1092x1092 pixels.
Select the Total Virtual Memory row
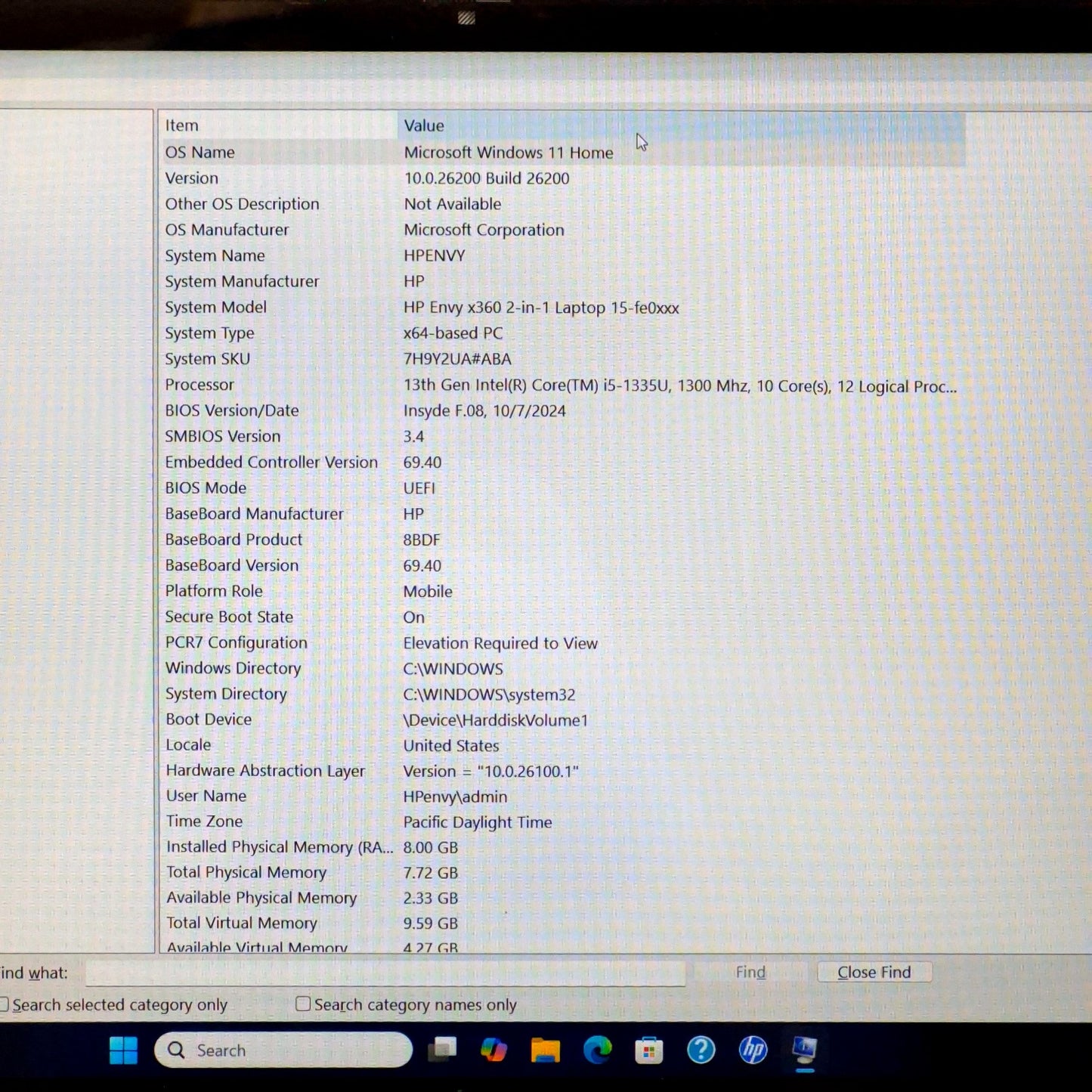point(562,923)
